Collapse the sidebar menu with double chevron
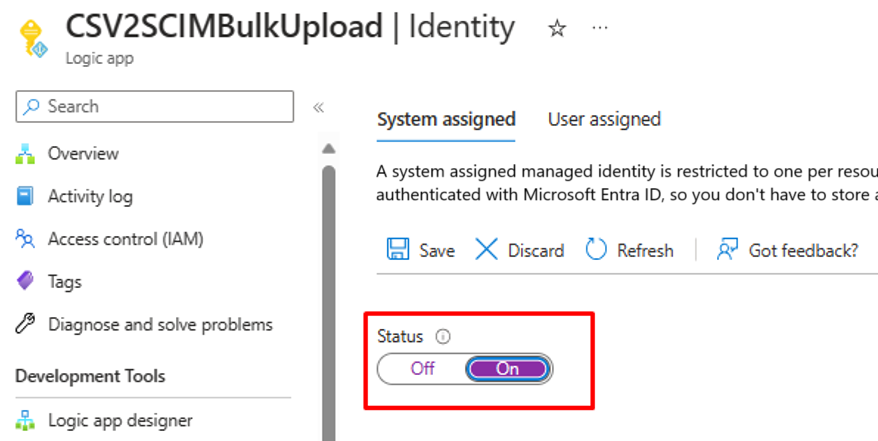Image resolution: width=878 pixels, height=441 pixels. coord(318,107)
